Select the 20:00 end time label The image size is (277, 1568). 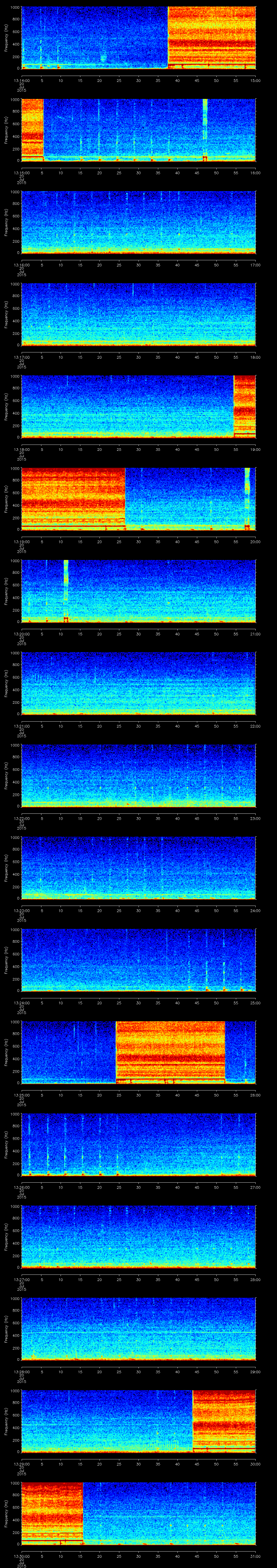coord(256,542)
